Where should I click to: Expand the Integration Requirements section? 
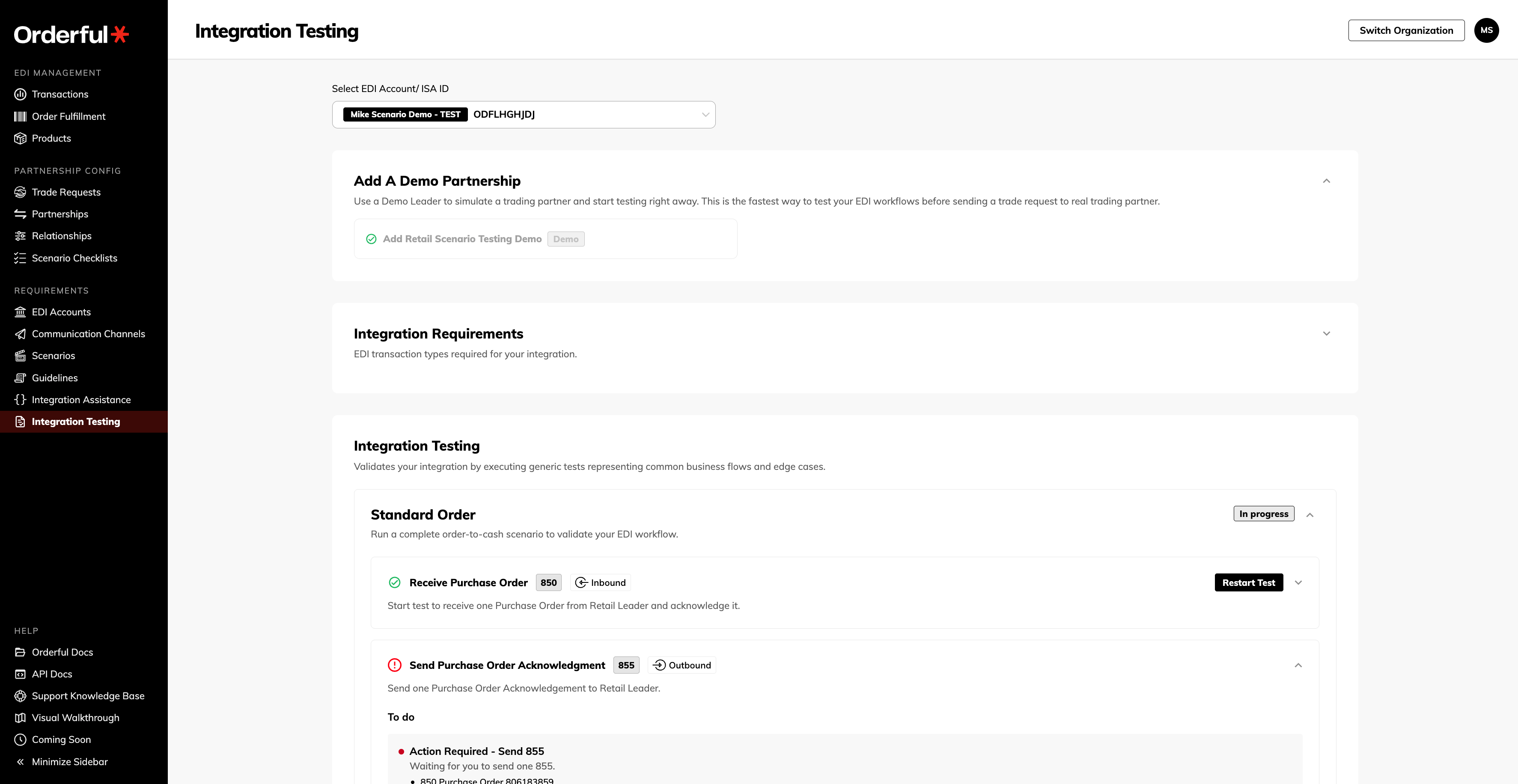tap(1327, 333)
